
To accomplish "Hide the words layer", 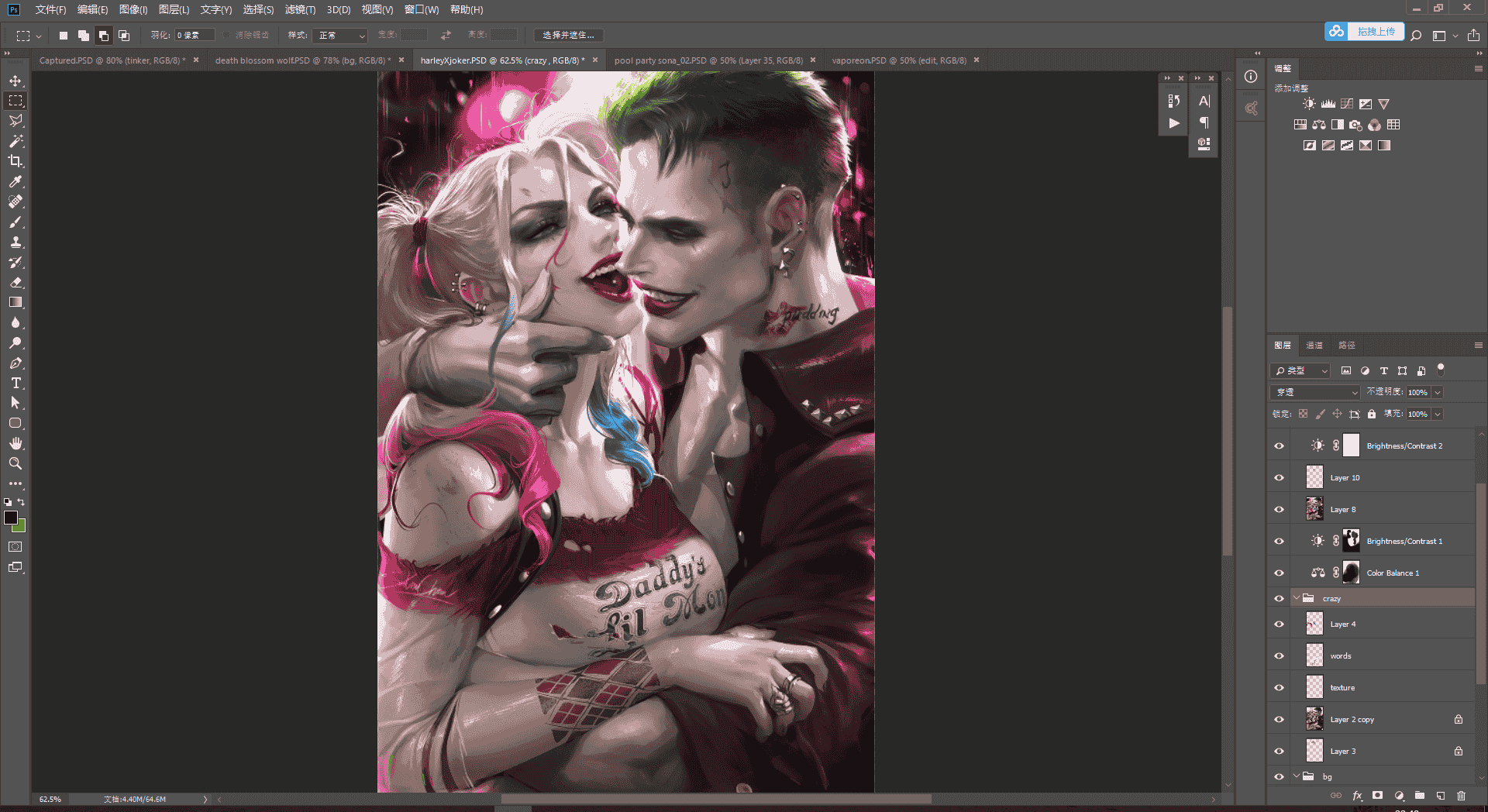I will [1279, 655].
